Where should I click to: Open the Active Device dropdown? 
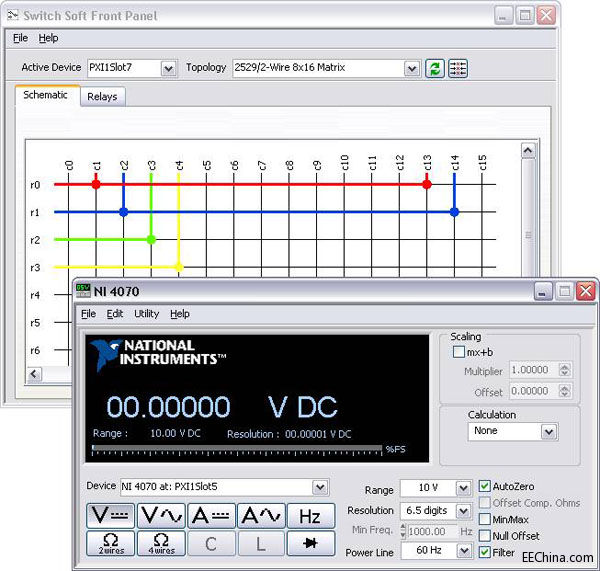pyautogui.click(x=169, y=69)
